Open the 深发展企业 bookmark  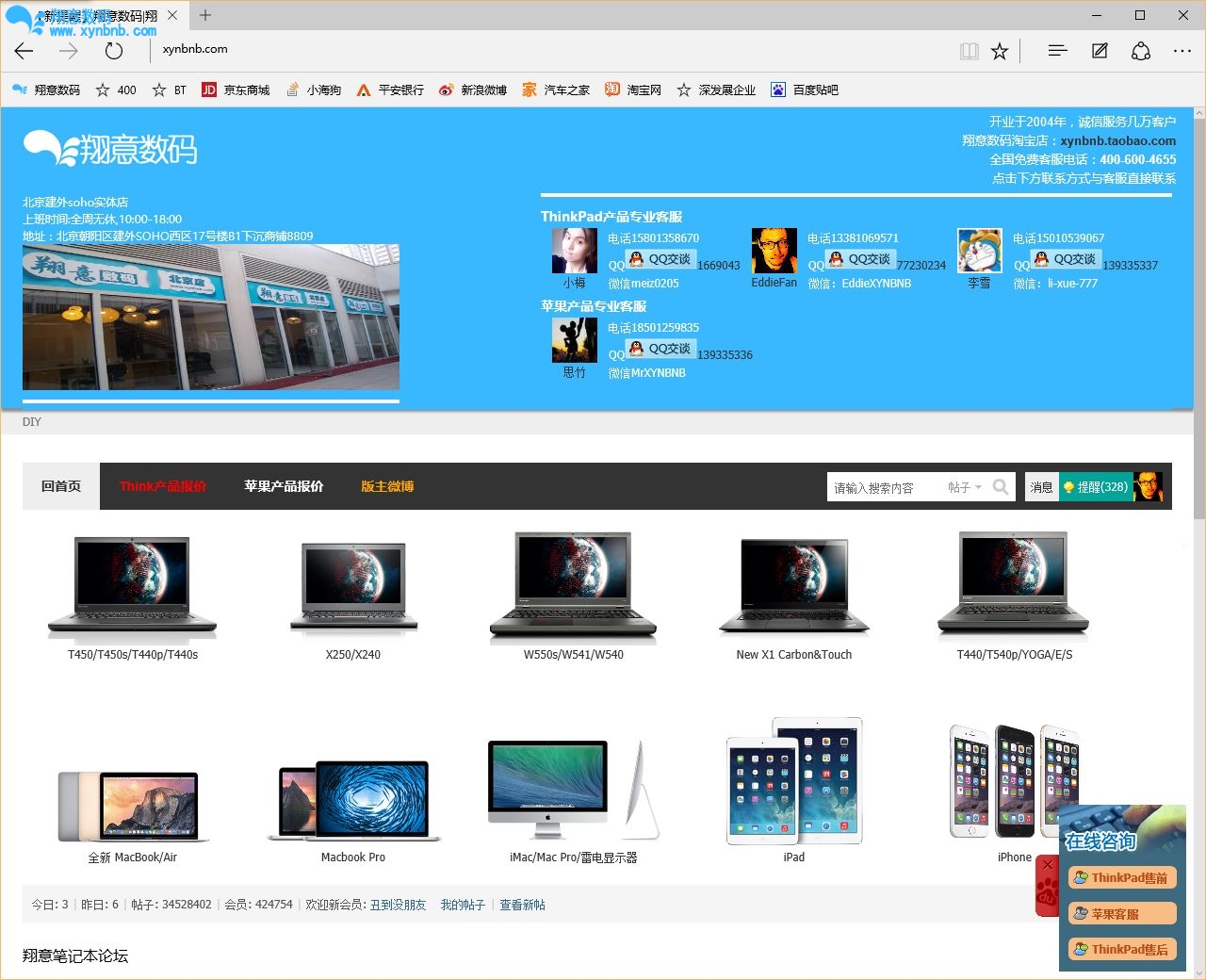(x=716, y=90)
